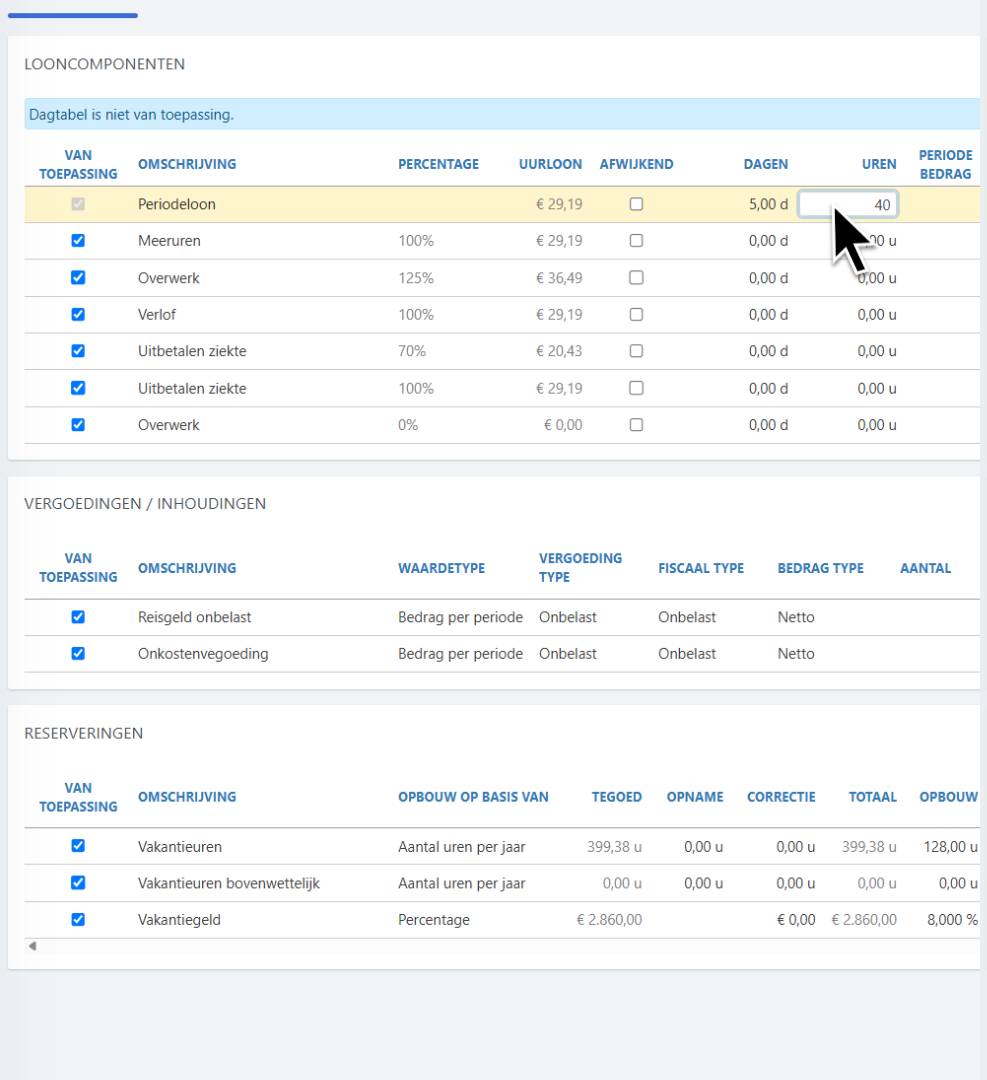Toggle Afwijkend for Uitbetalen ziekte 100%
The height and width of the screenshot is (1080, 987).
click(x=635, y=388)
